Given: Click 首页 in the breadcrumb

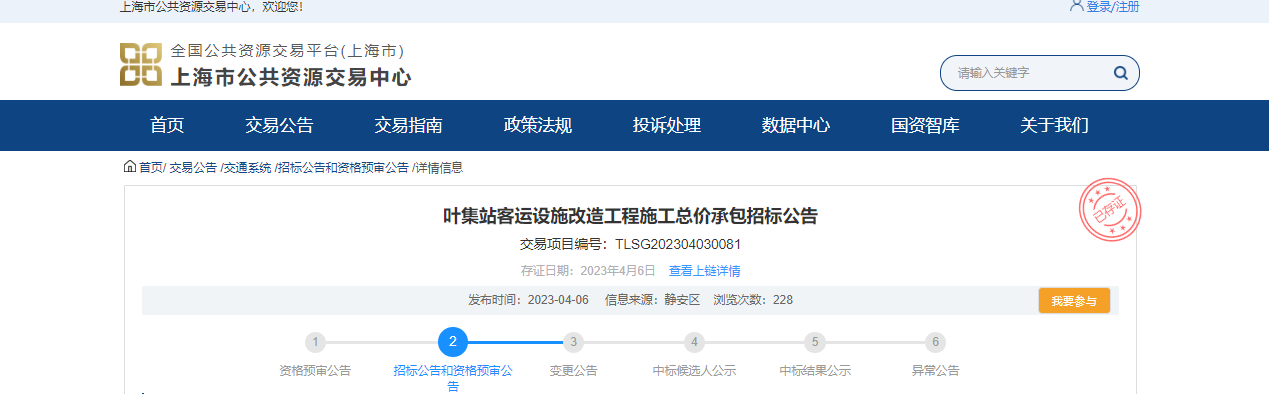Looking at the screenshot, I should (150, 168).
